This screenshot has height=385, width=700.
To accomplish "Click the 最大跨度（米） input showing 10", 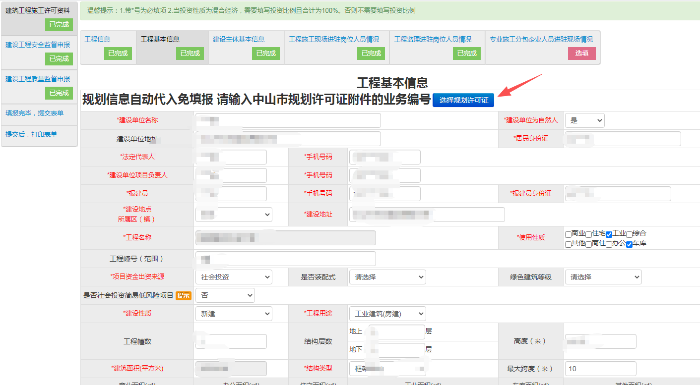I will click(x=600, y=368).
